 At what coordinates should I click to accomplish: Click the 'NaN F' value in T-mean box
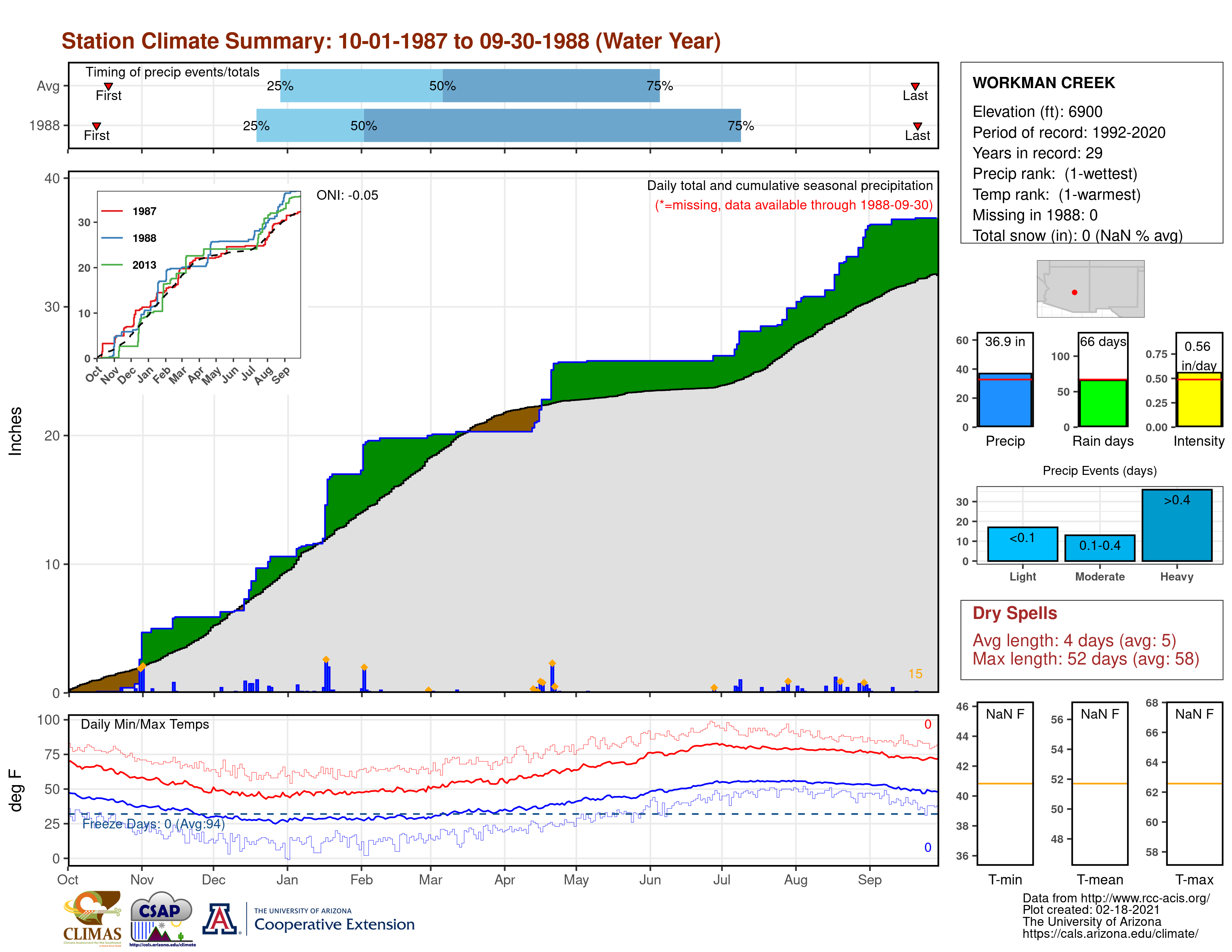pos(1100,715)
